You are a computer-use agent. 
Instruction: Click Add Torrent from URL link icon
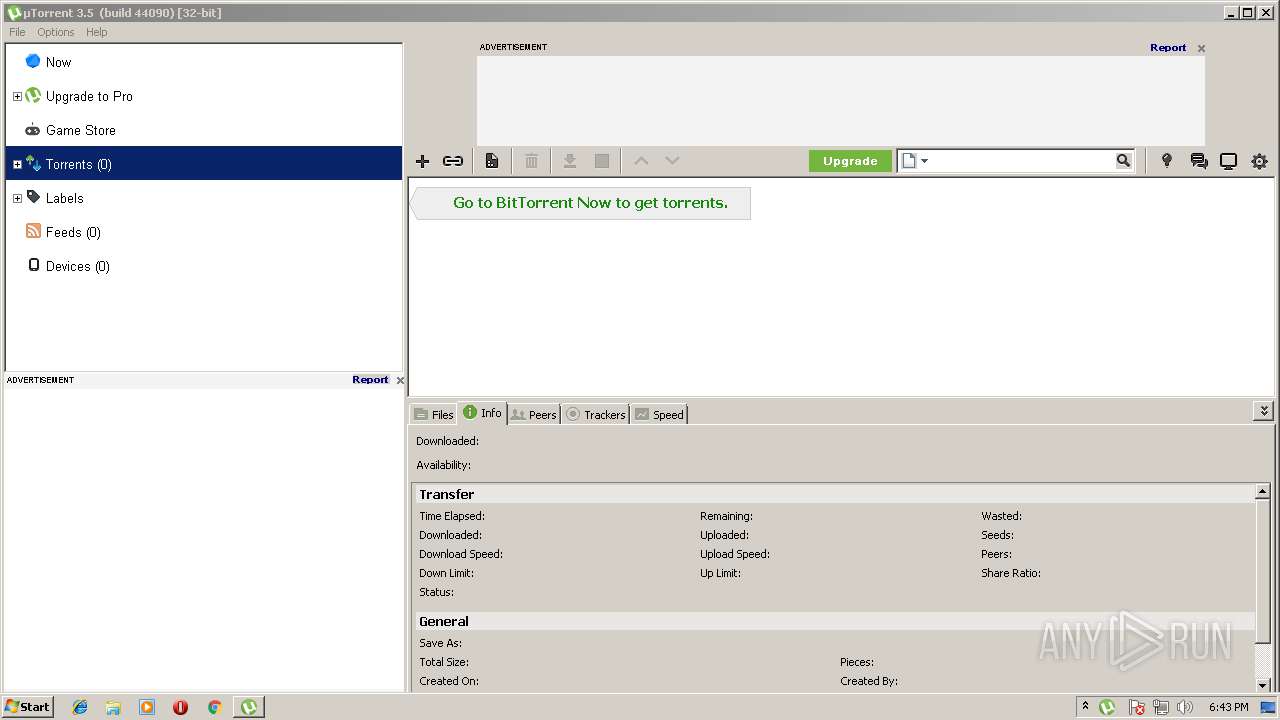[x=453, y=161]
